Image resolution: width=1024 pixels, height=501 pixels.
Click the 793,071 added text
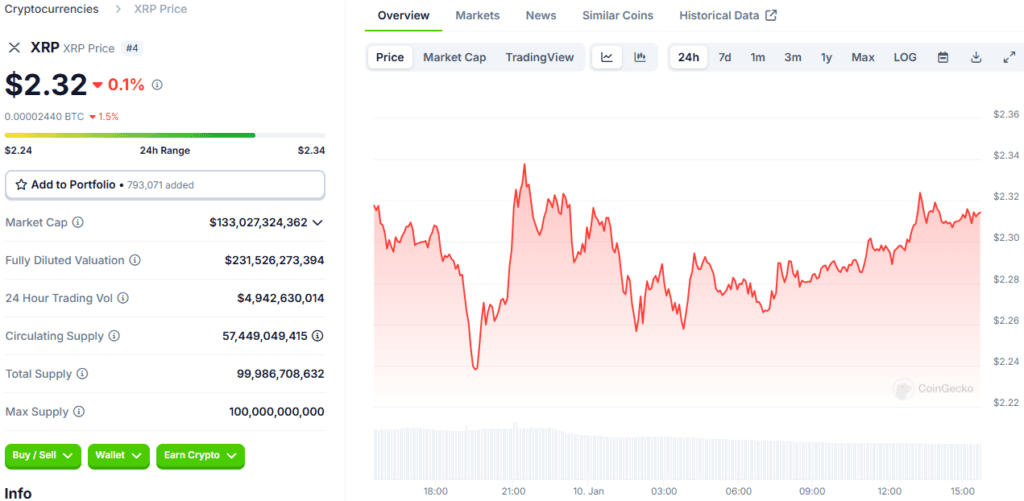pos(160,185)
